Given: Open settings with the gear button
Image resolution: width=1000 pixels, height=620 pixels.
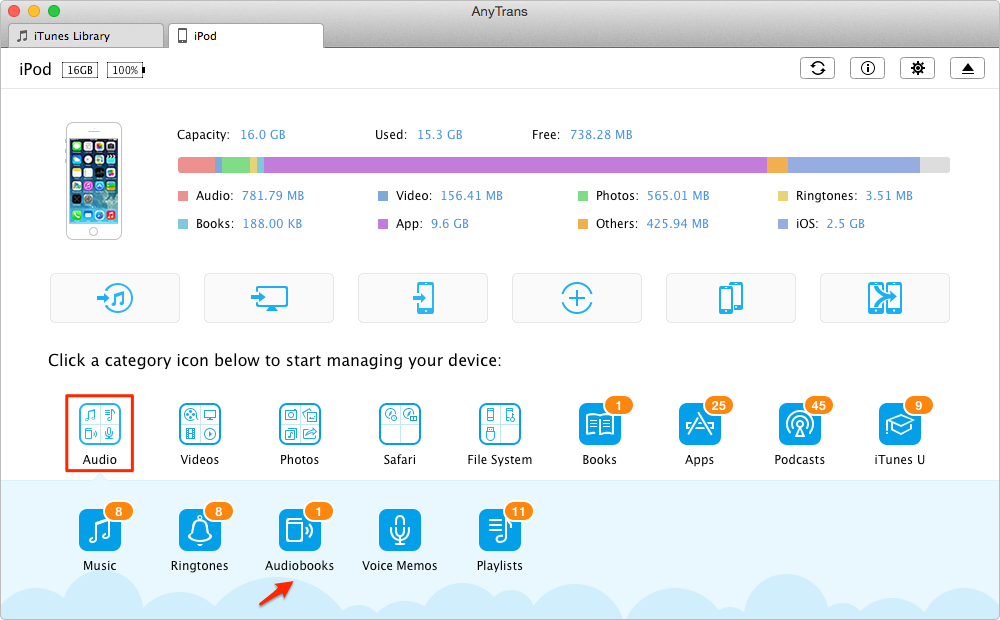Looking at the screenshot, I should [x=917, y=68].
